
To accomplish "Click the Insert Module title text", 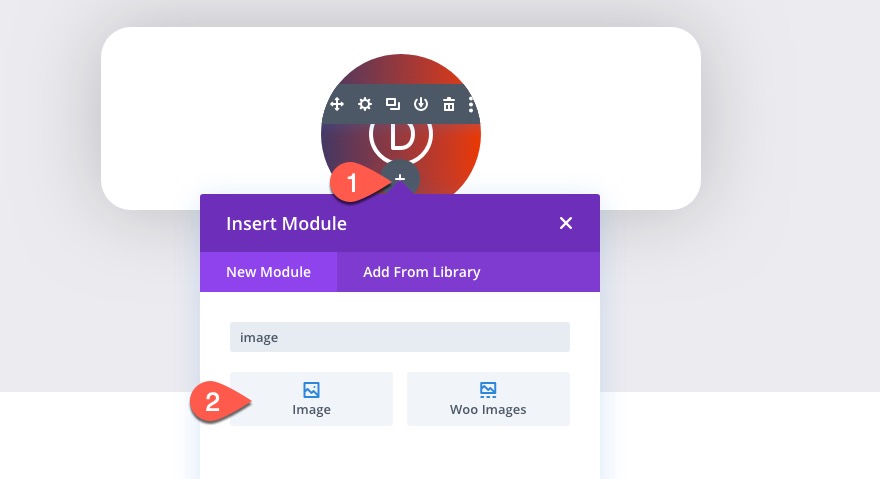I will [x=286, y=223].
